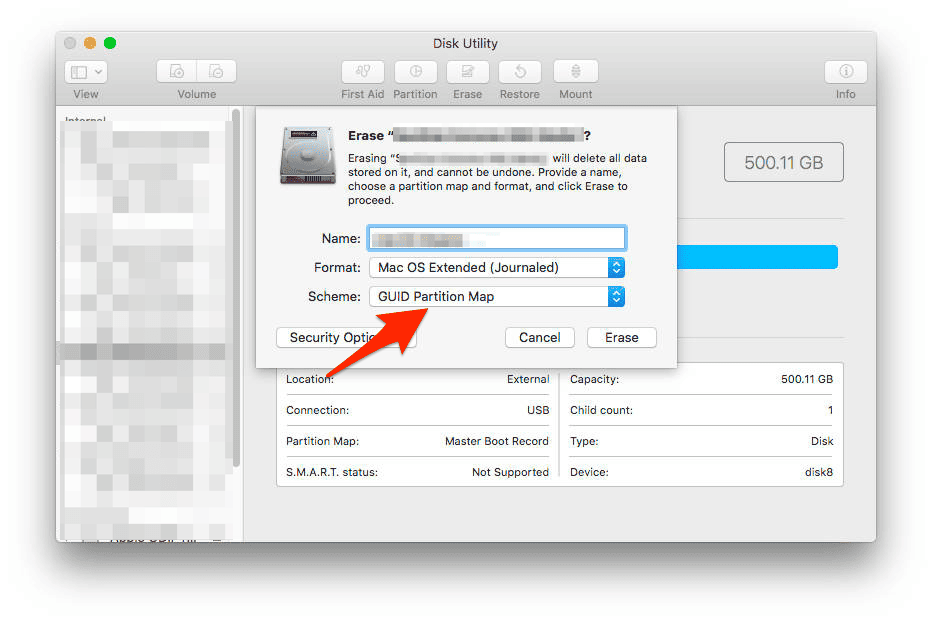Open the View sidebar dropdown
The image size is (932, 622).
tap(86, 72)
